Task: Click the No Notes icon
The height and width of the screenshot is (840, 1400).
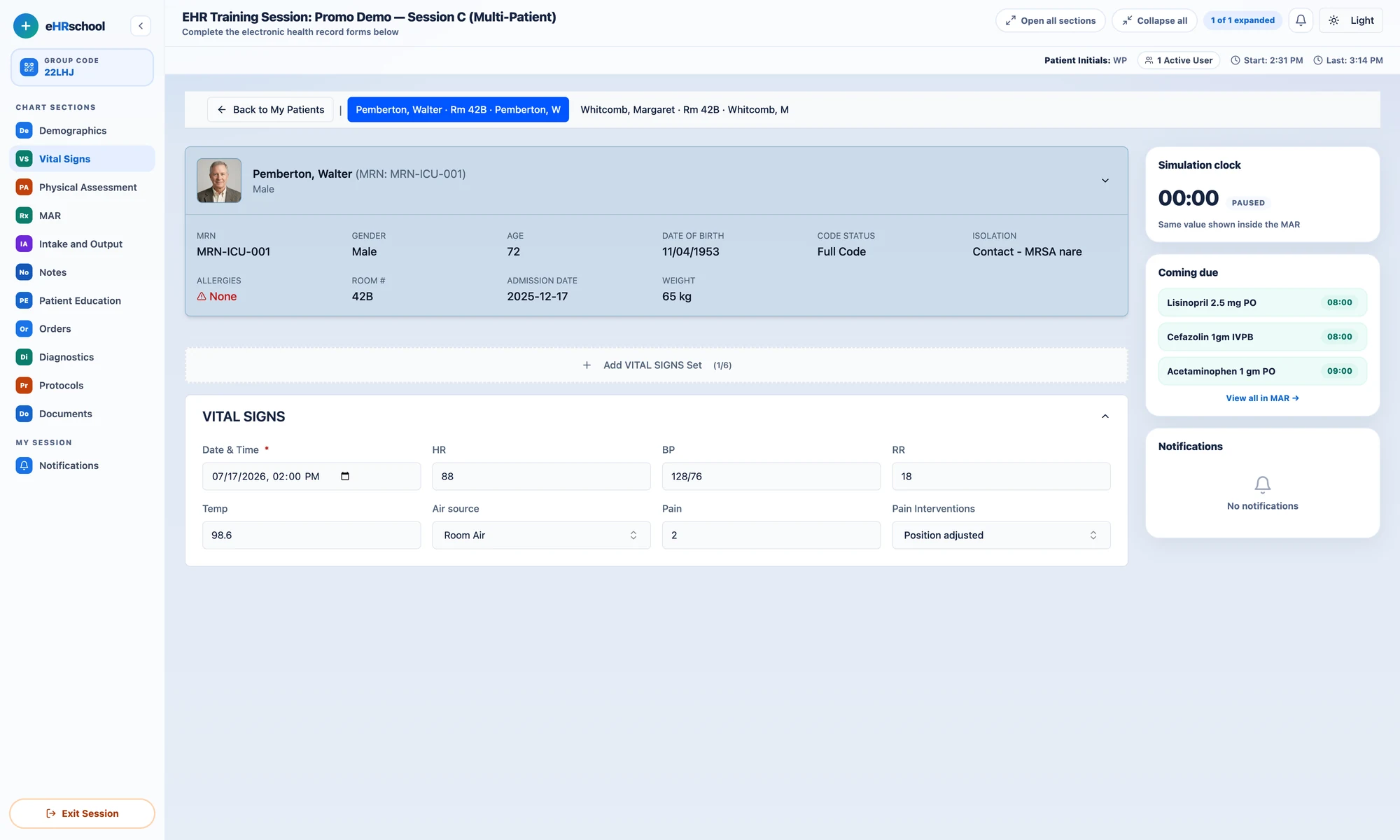Action: [24, 272]
